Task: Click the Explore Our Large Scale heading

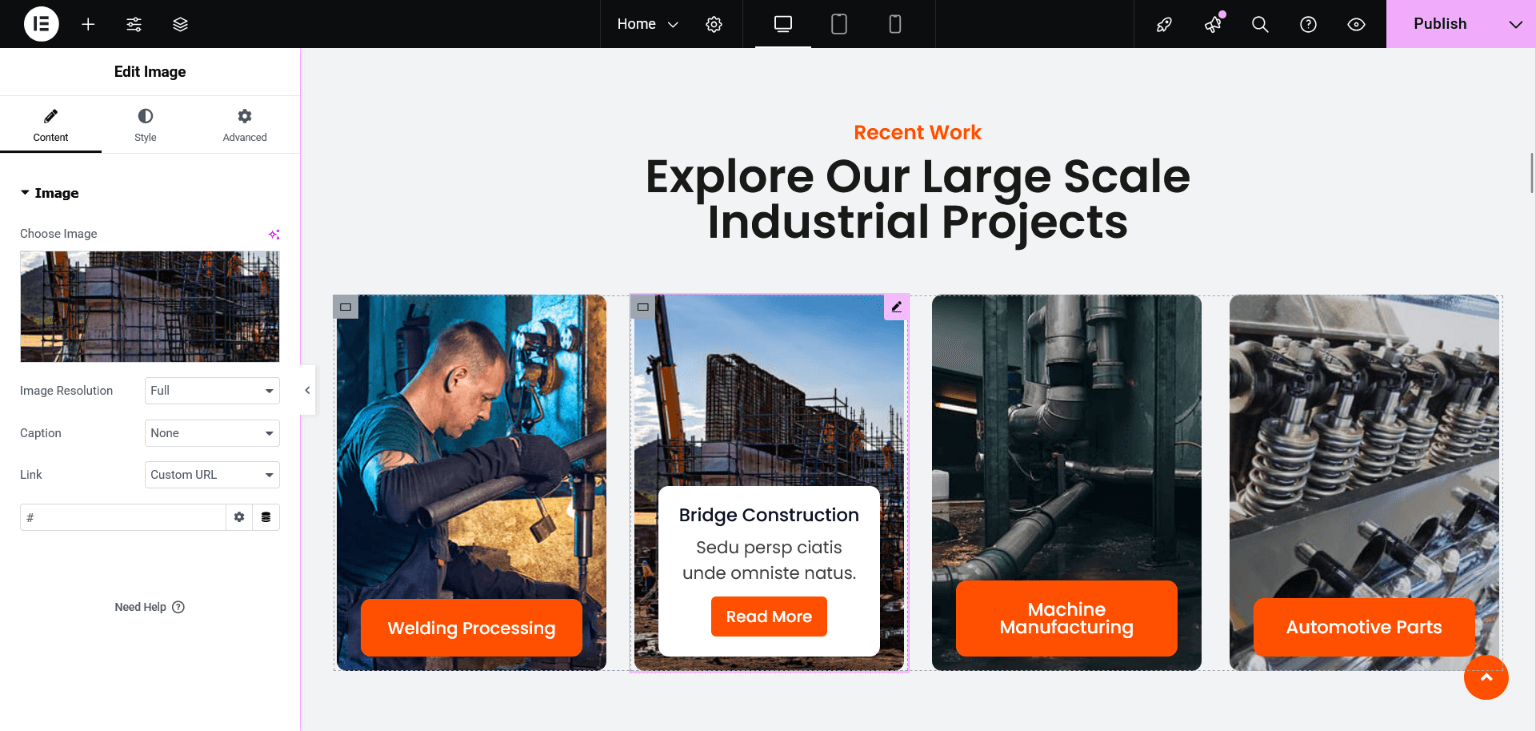Action: click(x=917, y=199)
